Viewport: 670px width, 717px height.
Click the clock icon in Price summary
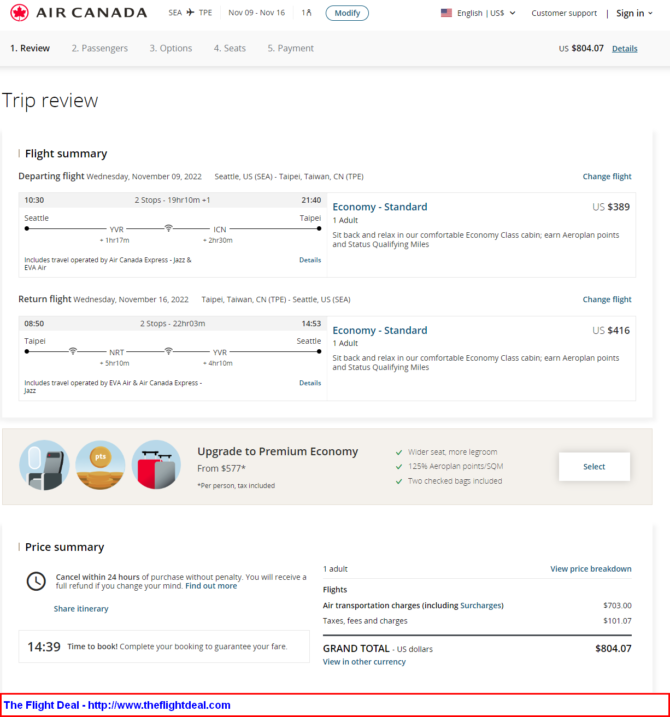click(x=36, y=581)
